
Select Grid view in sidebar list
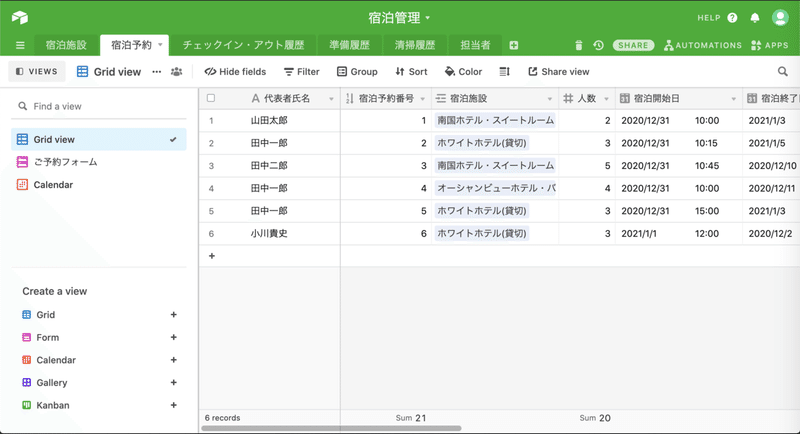pos(99,139)
